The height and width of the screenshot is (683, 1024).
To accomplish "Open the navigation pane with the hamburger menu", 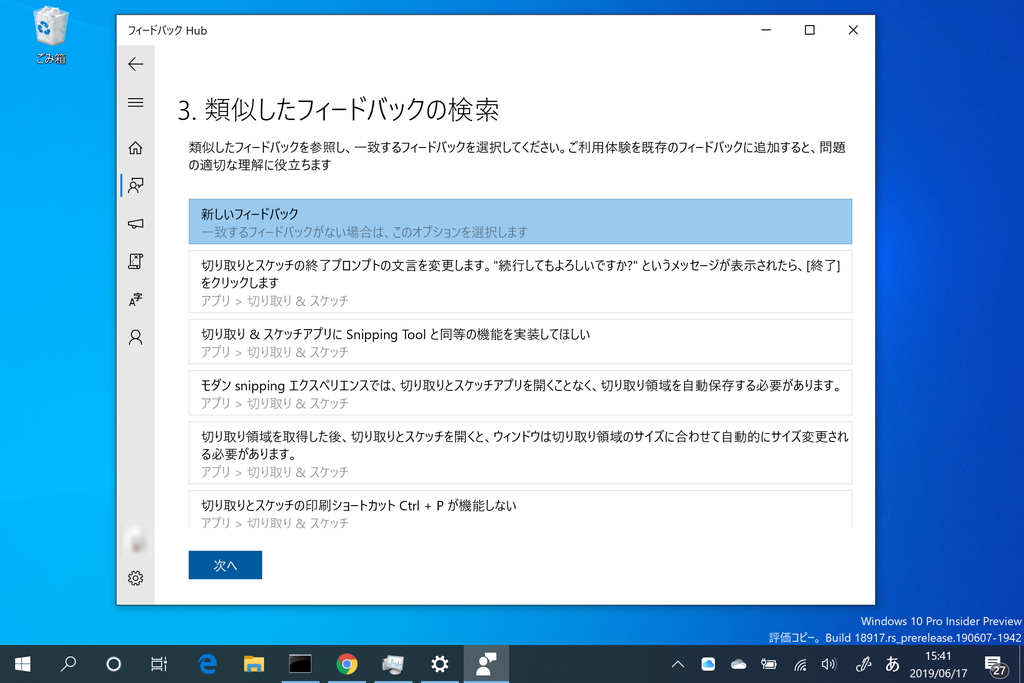I will pyautogui.click(x=135, y=102).
